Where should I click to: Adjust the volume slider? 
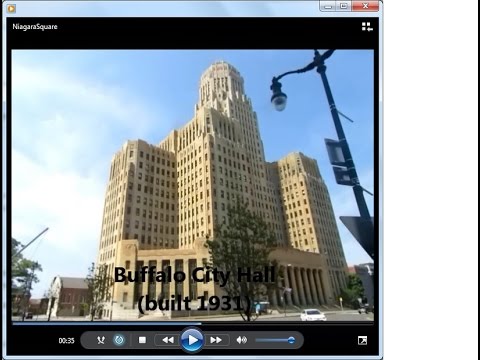tap(275, 340)
